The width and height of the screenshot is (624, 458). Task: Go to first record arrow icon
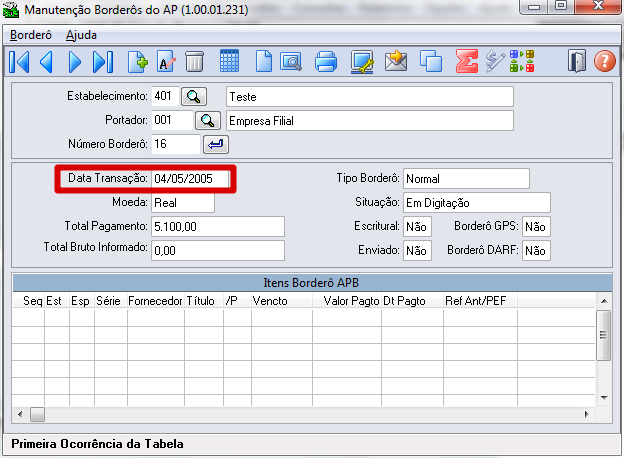click(x=19, y=62)
